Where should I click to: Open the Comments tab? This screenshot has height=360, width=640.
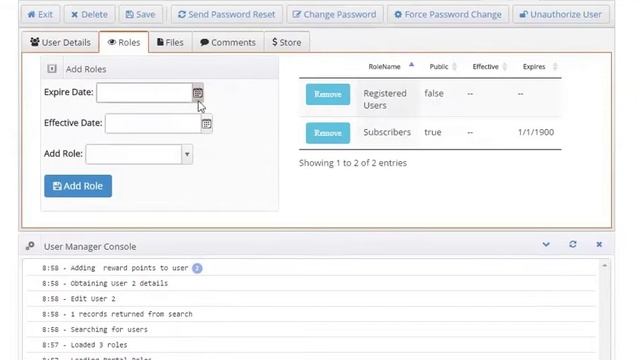(228, 42)
